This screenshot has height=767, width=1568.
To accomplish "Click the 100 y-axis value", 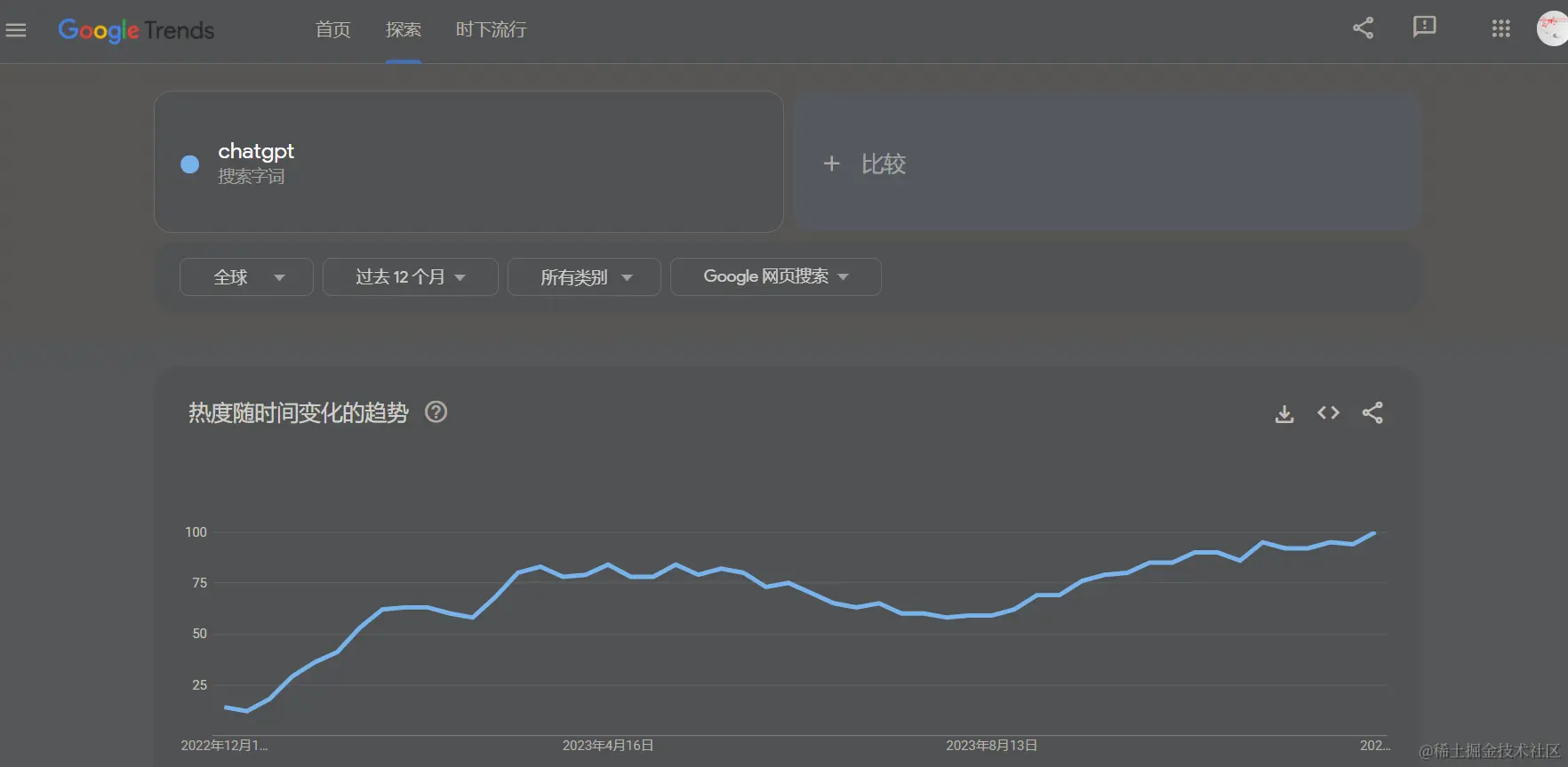I will point(196,532).
